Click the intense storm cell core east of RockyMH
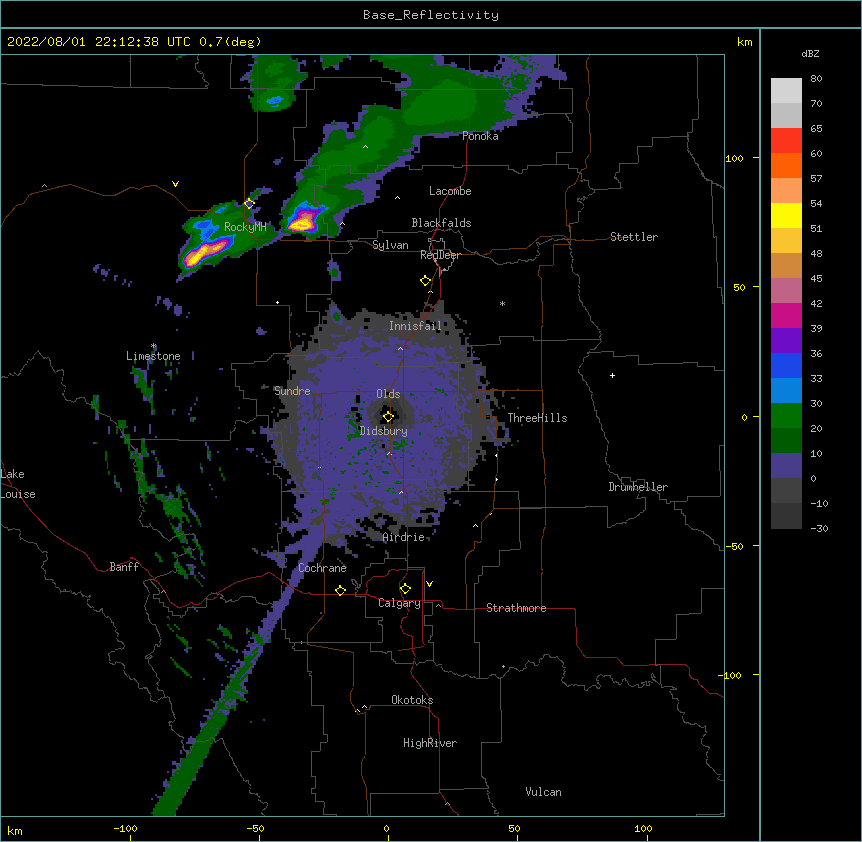 point(301,222)
